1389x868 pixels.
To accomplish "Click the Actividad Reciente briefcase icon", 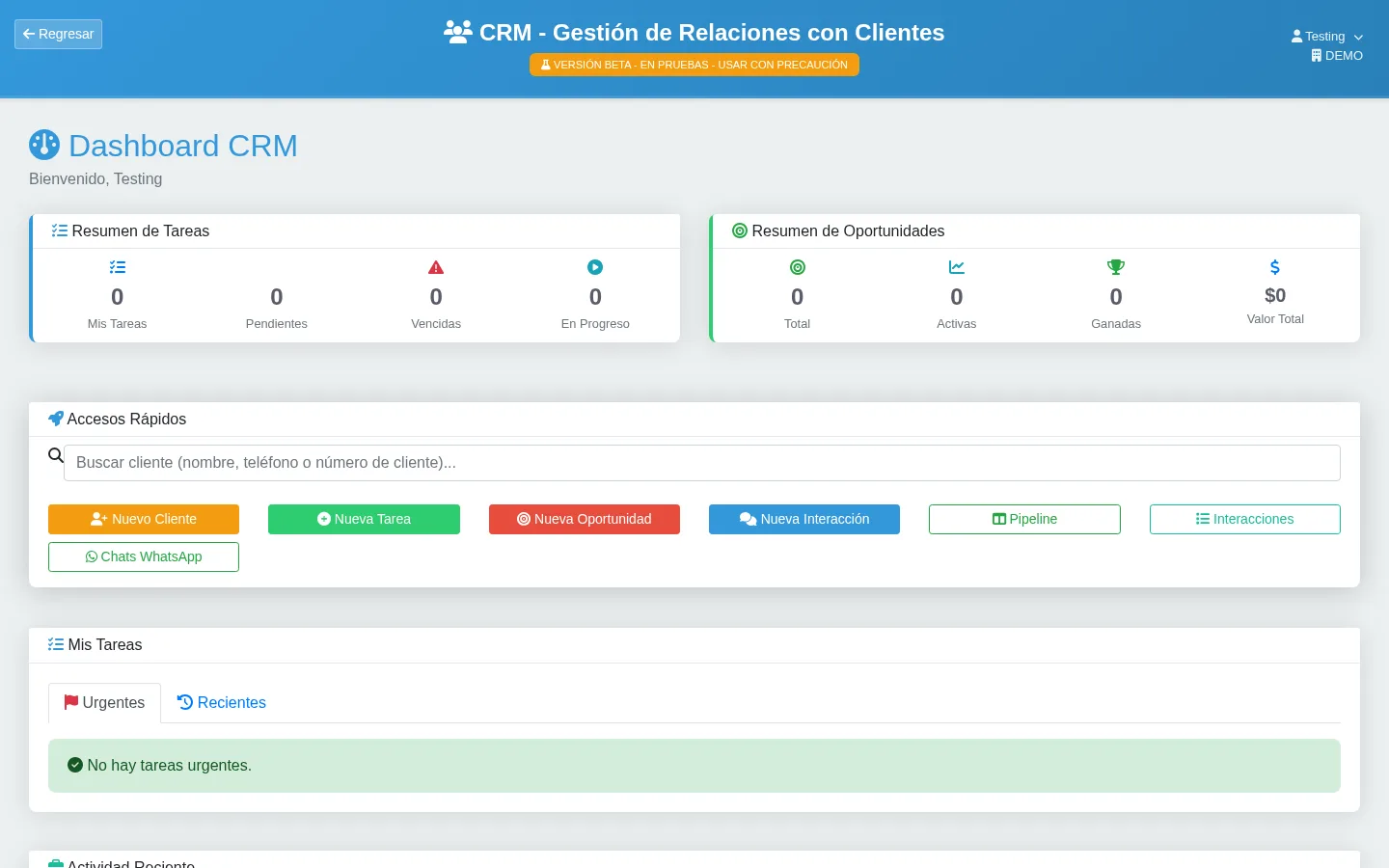I will 56,864.
